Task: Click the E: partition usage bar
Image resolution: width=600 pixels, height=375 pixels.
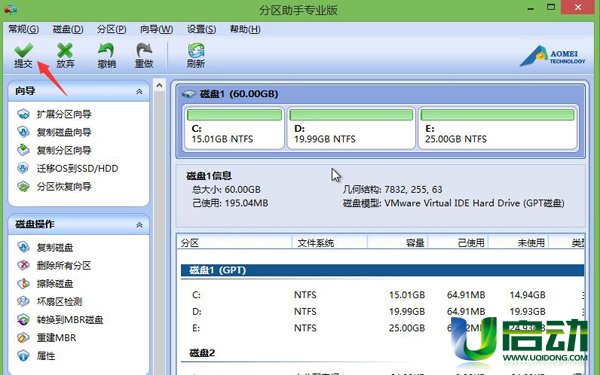Action: pyautogui.click(x=497, y=114)
